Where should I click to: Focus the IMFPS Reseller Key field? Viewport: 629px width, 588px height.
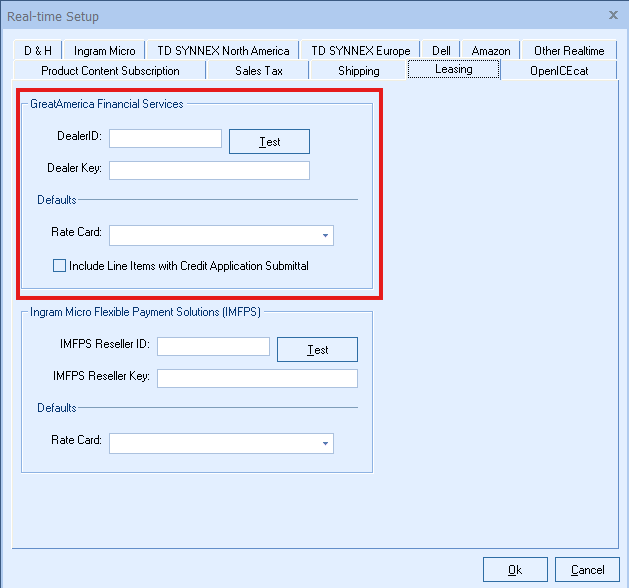pyautogui.click(x=257, y=378)
